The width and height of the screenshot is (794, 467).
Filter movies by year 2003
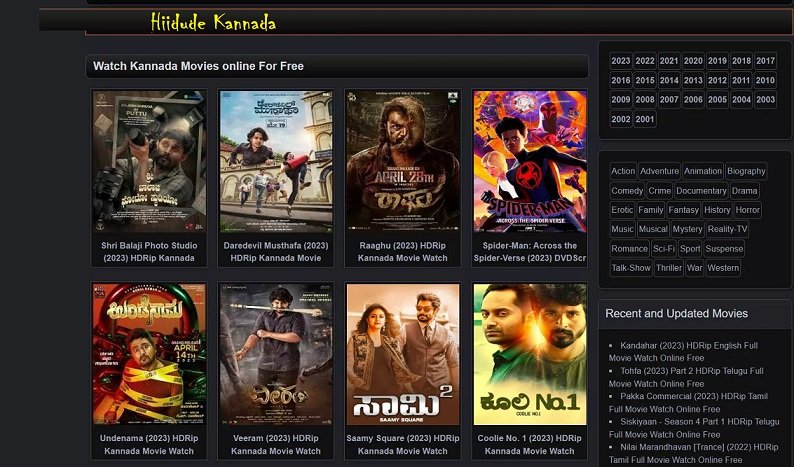766,100
